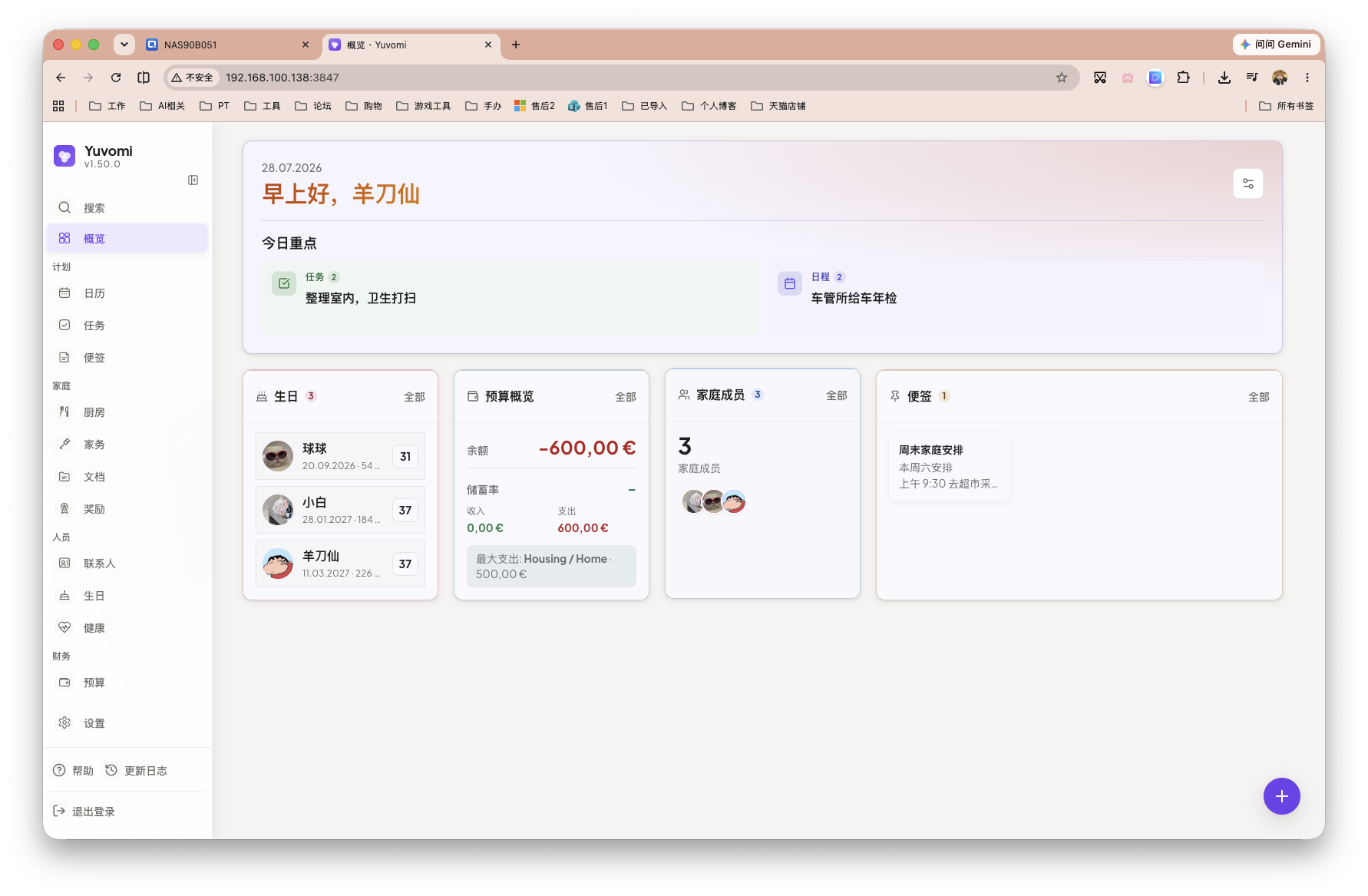Viewport: 1368px width, 896px height.
Task: Toggle browser split view icon
Action: coord(144,78)
